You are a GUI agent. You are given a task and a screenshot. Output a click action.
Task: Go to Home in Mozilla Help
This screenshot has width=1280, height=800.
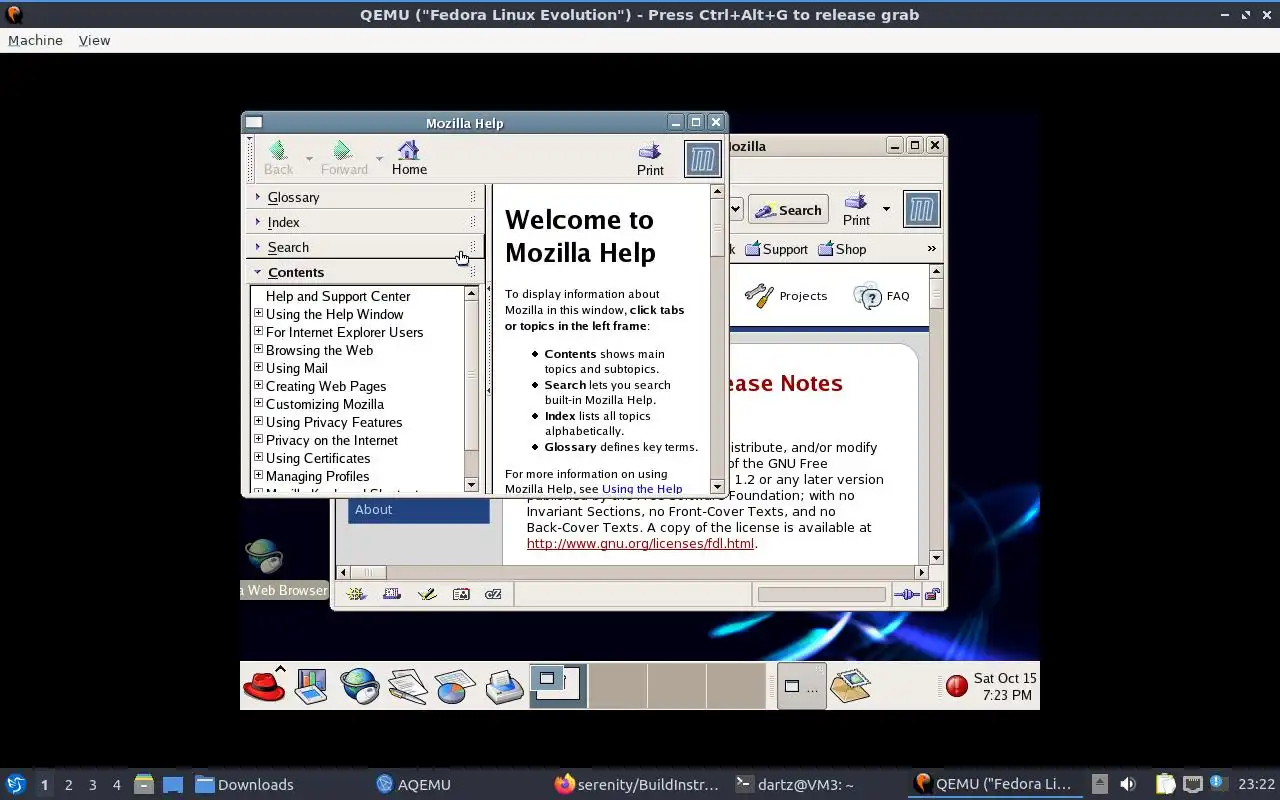tap(409, 158)
